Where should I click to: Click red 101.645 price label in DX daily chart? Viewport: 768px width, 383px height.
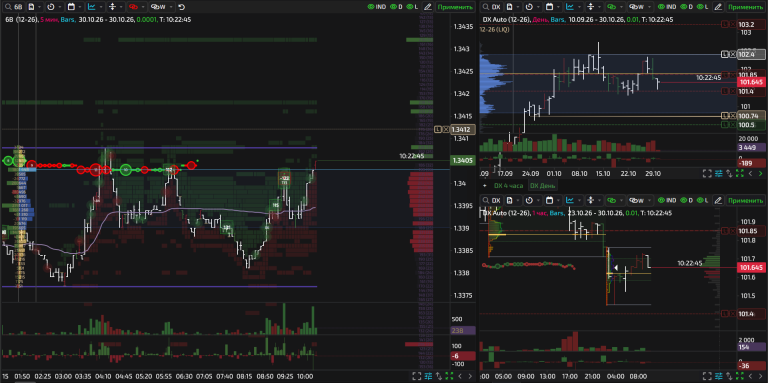[751, 82]
